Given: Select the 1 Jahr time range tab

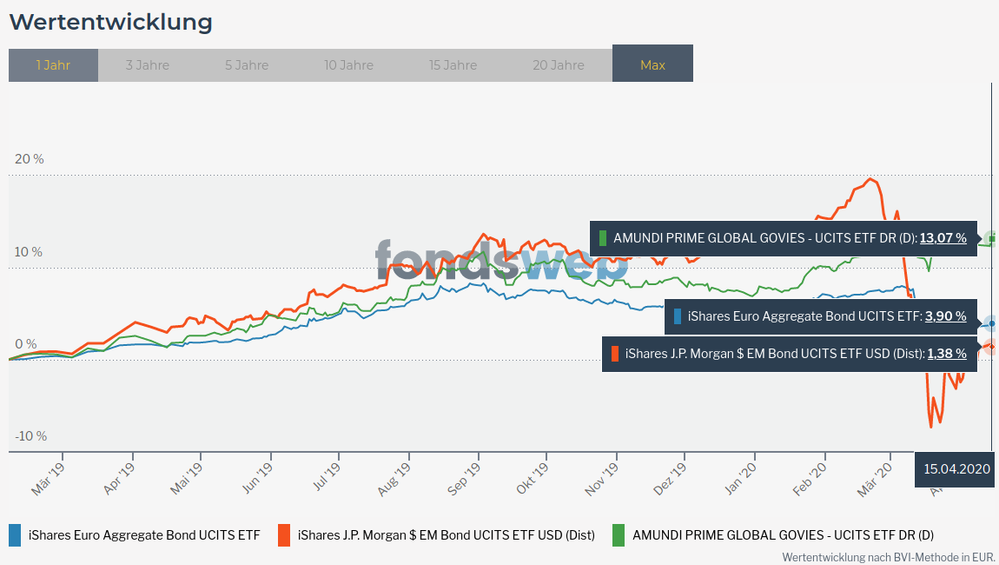Looking at the screenshot, I should point(53,65).
